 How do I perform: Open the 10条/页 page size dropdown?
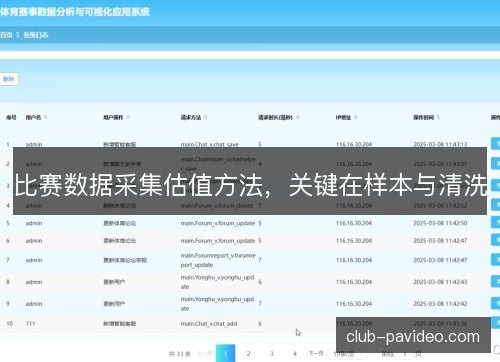(347, 354)
